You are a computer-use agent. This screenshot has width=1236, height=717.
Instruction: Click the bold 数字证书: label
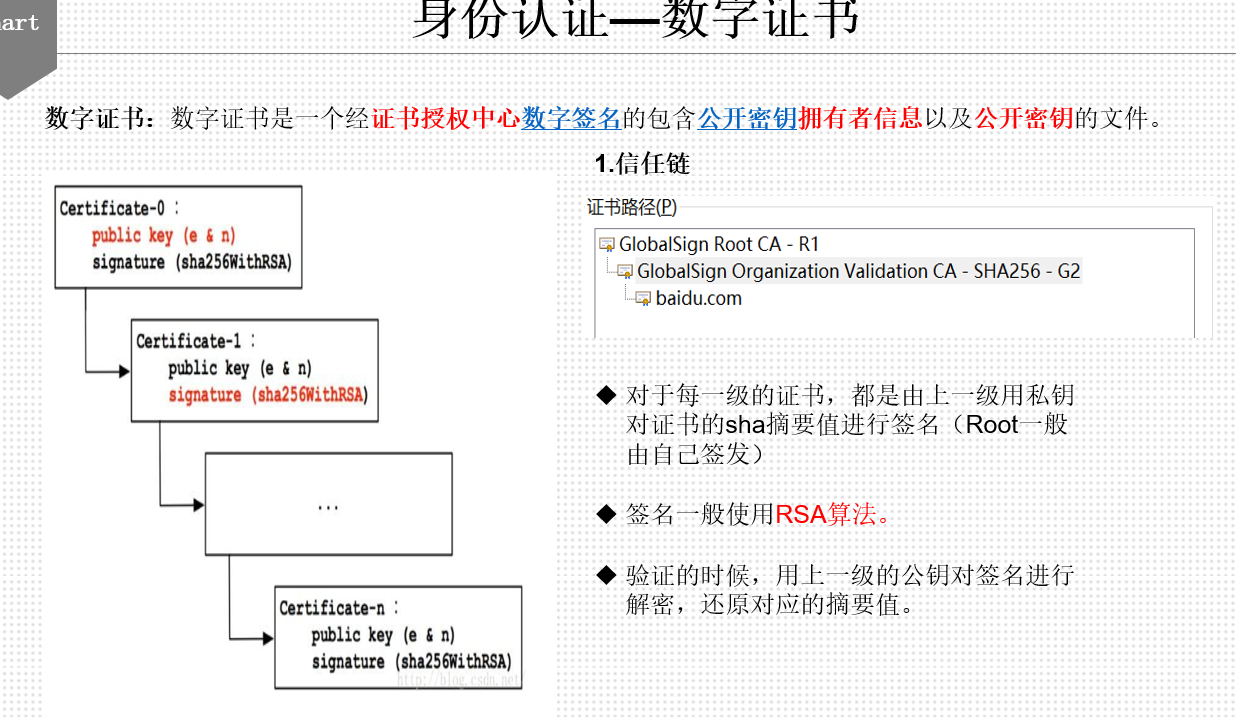pos(102,119)
